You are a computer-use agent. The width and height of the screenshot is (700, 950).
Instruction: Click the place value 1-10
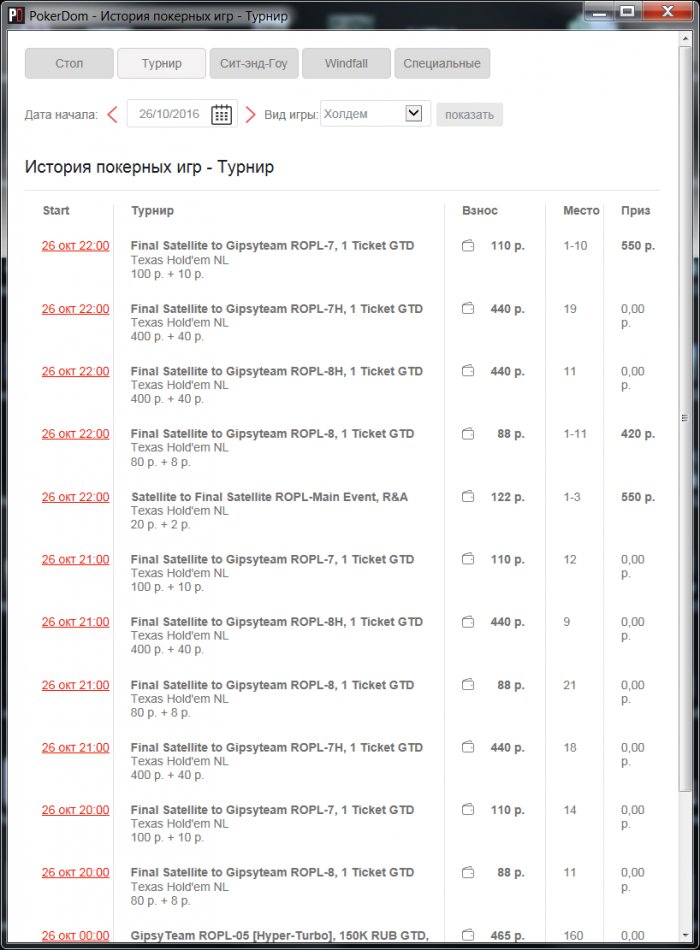point(575,246)
